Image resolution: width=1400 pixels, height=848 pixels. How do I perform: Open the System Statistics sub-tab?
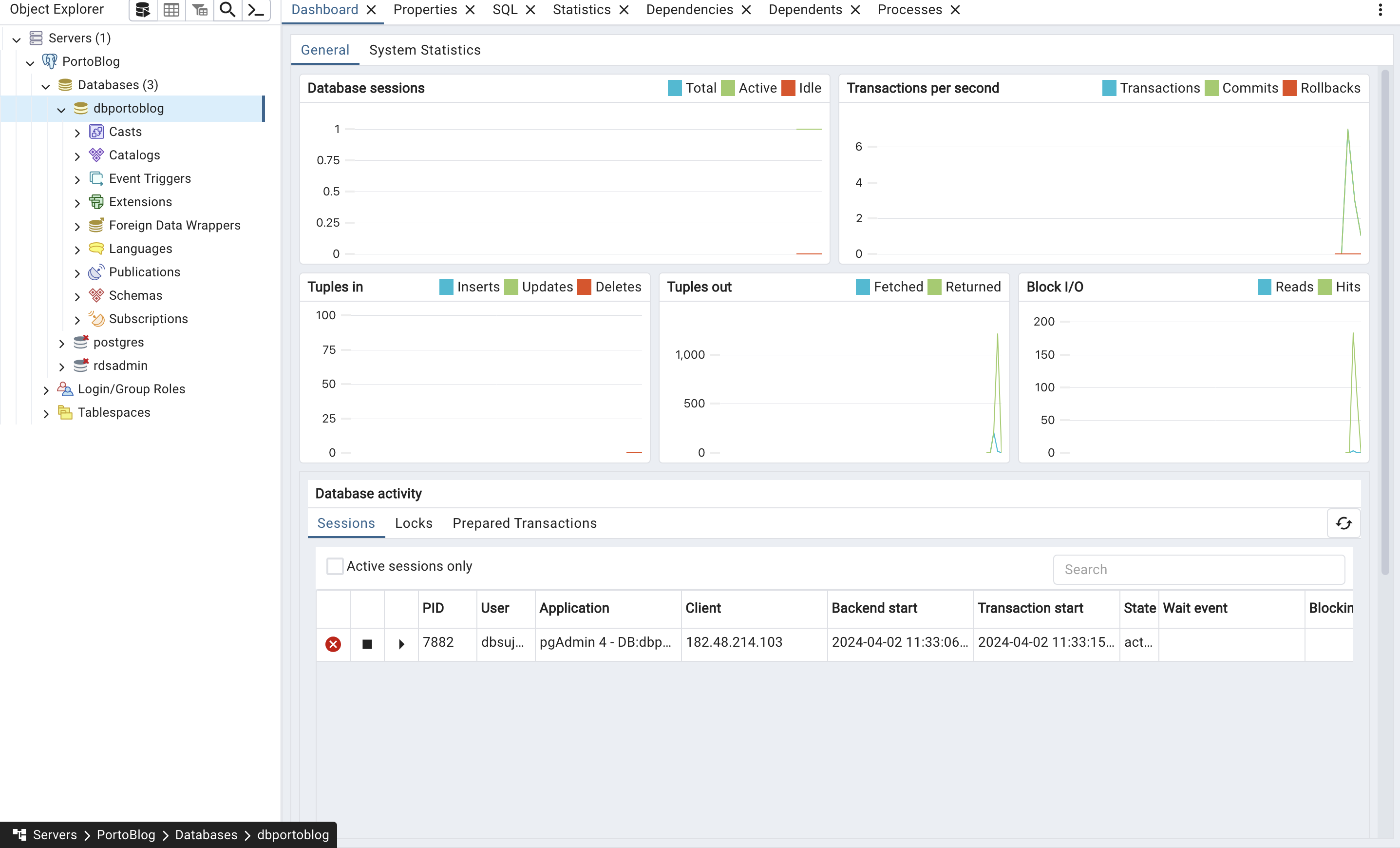(424, 50)
